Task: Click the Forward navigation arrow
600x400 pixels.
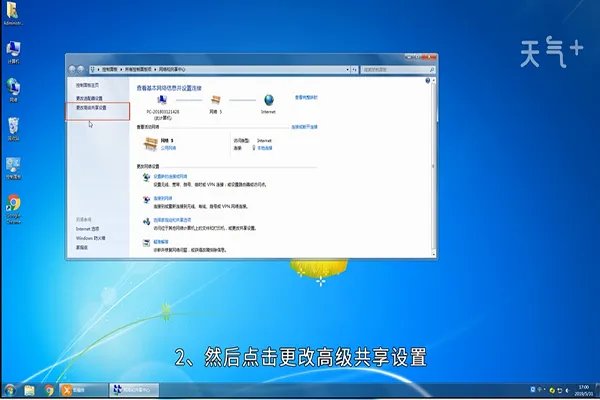Action: [x=81, y=69]
